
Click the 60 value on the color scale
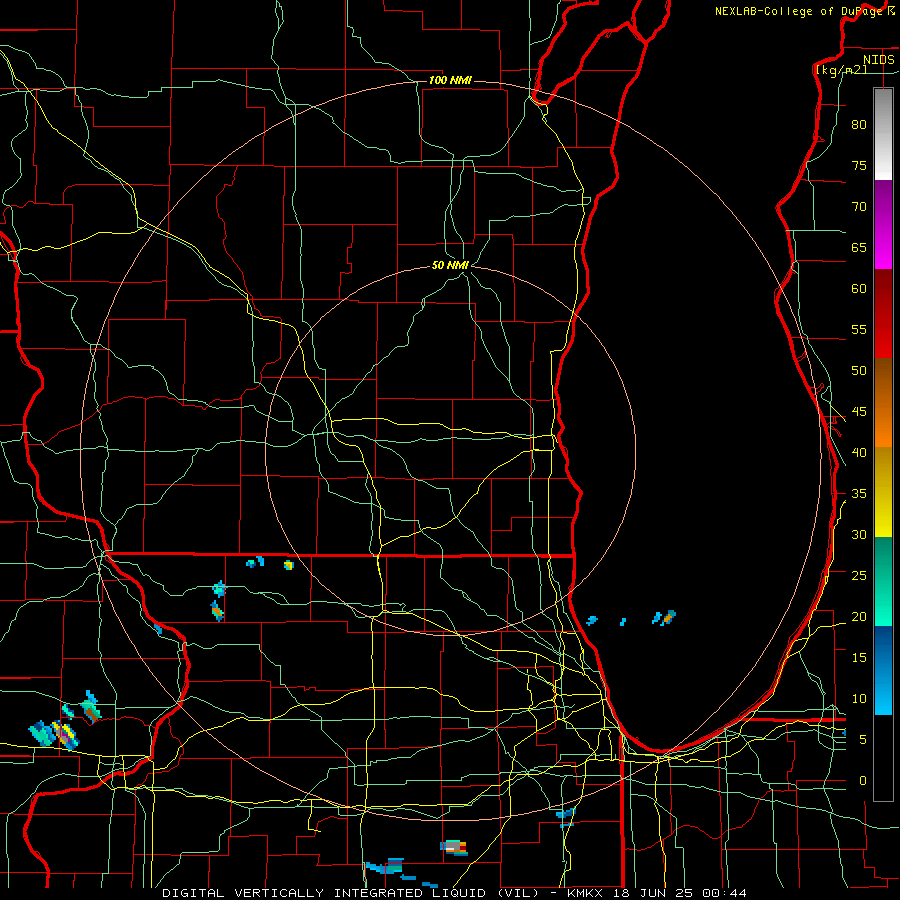tap(859, 289)
